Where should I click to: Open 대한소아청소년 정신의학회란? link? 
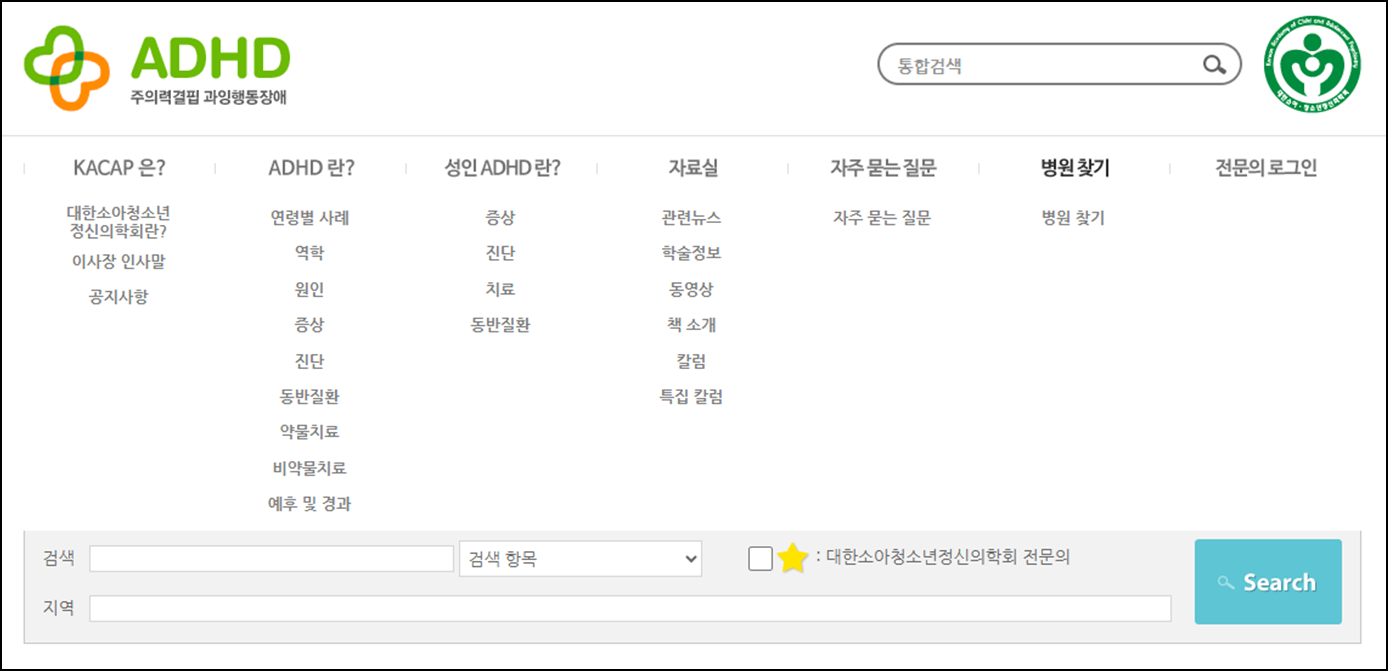(118, 222)
